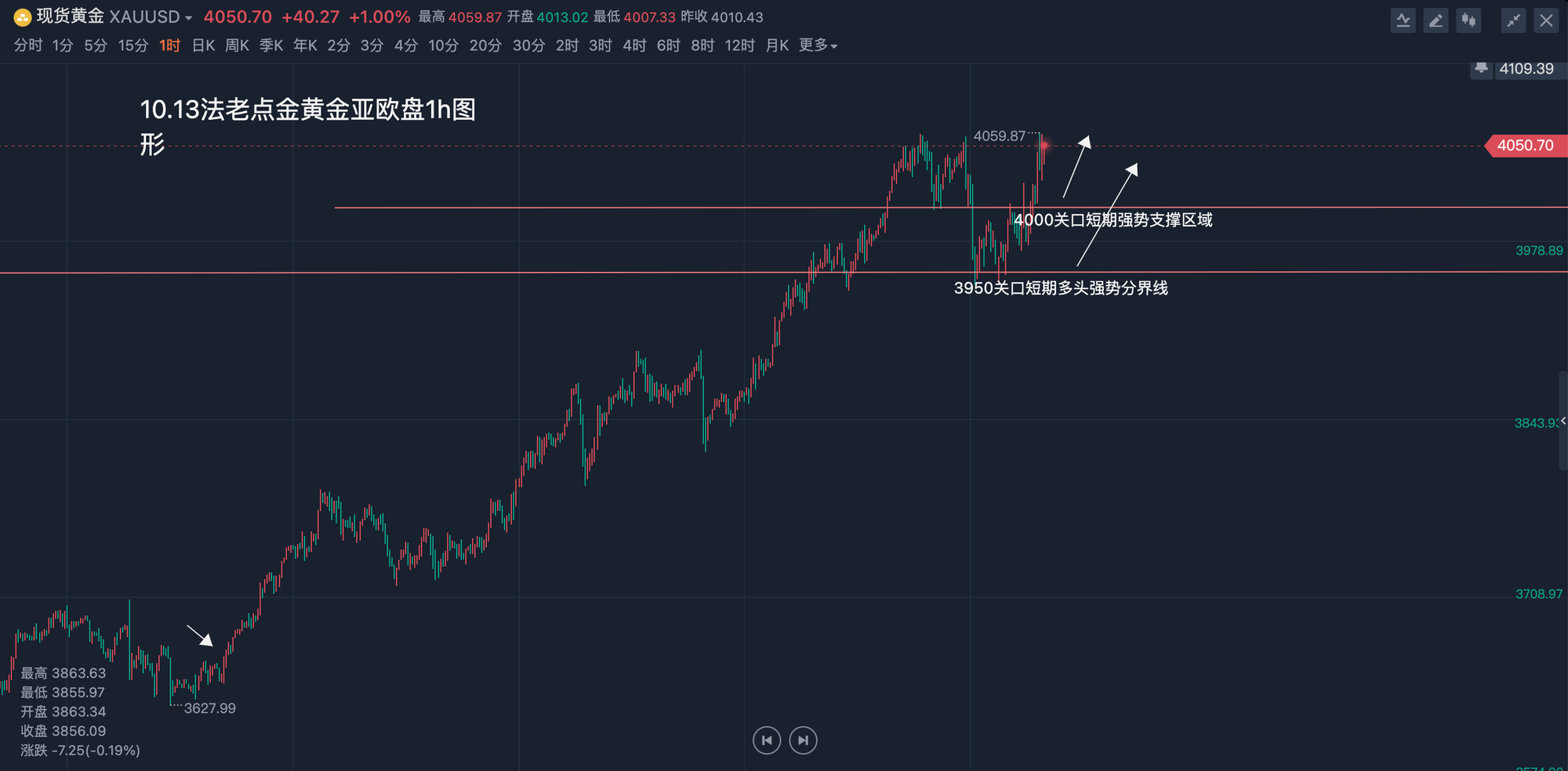Click the 4000关口短期强势支撑区域 annotation
The width and height of the screenshot is (1568, 771).
pyautogui.click(x=1112, y=220)
